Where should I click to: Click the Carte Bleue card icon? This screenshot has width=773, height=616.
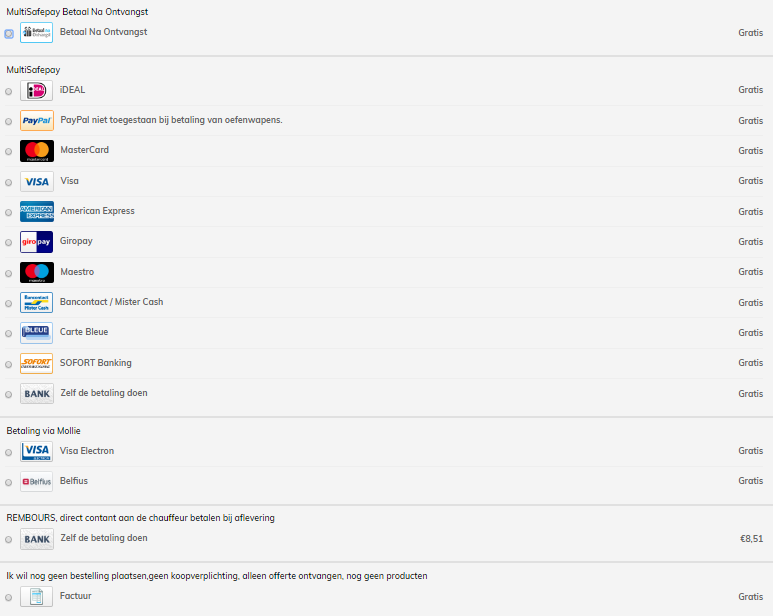[36, 333]
